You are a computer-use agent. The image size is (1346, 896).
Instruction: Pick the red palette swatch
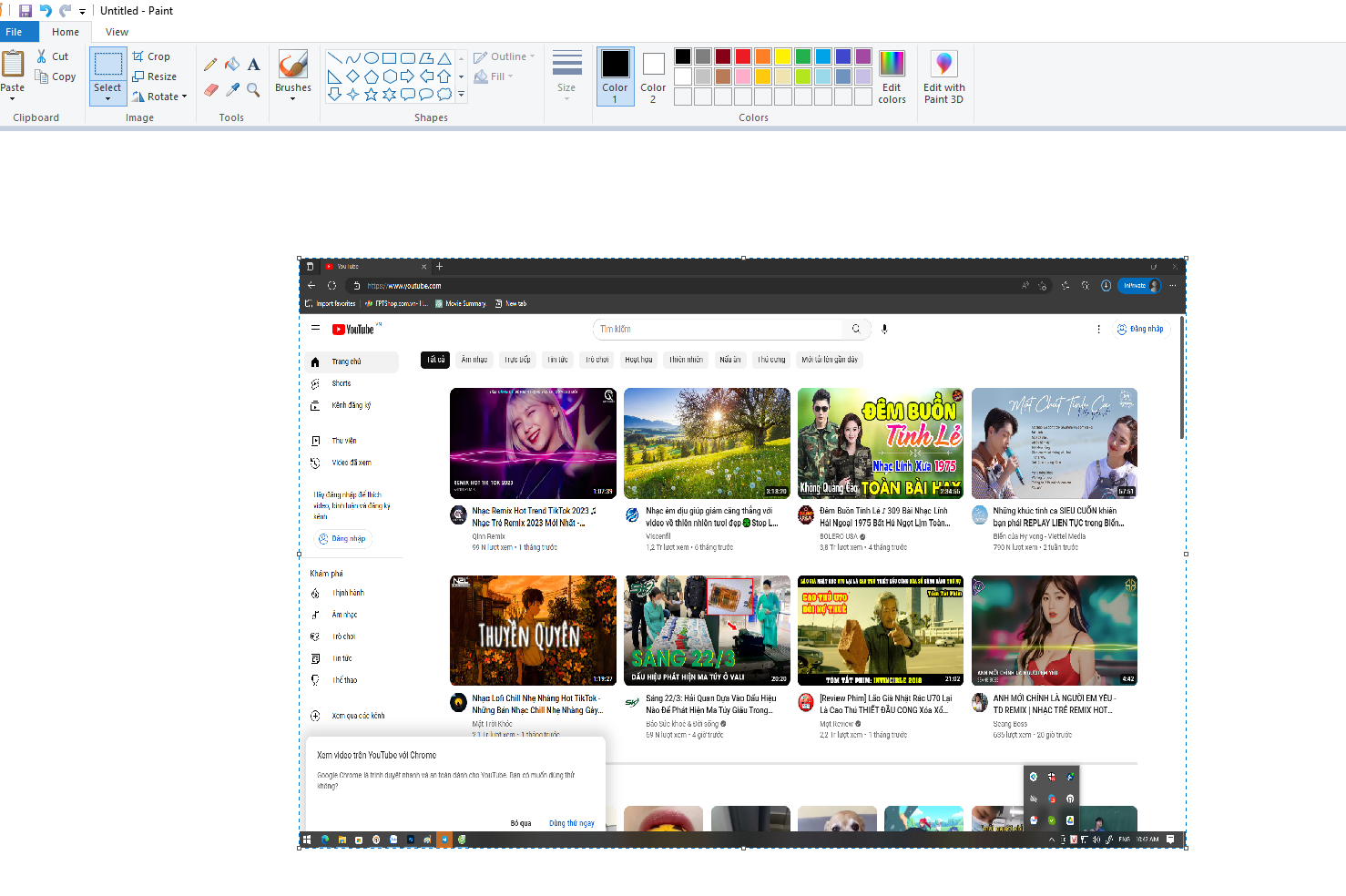[742, 56]
